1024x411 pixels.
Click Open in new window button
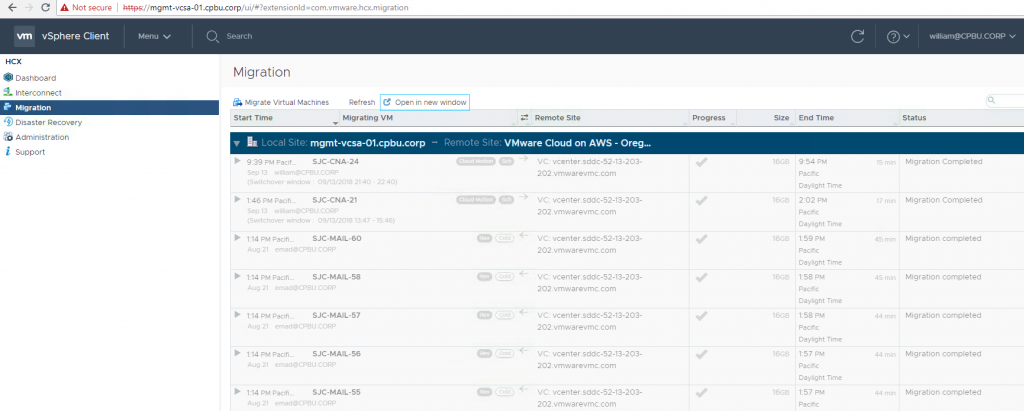click(x=424, y=102)
